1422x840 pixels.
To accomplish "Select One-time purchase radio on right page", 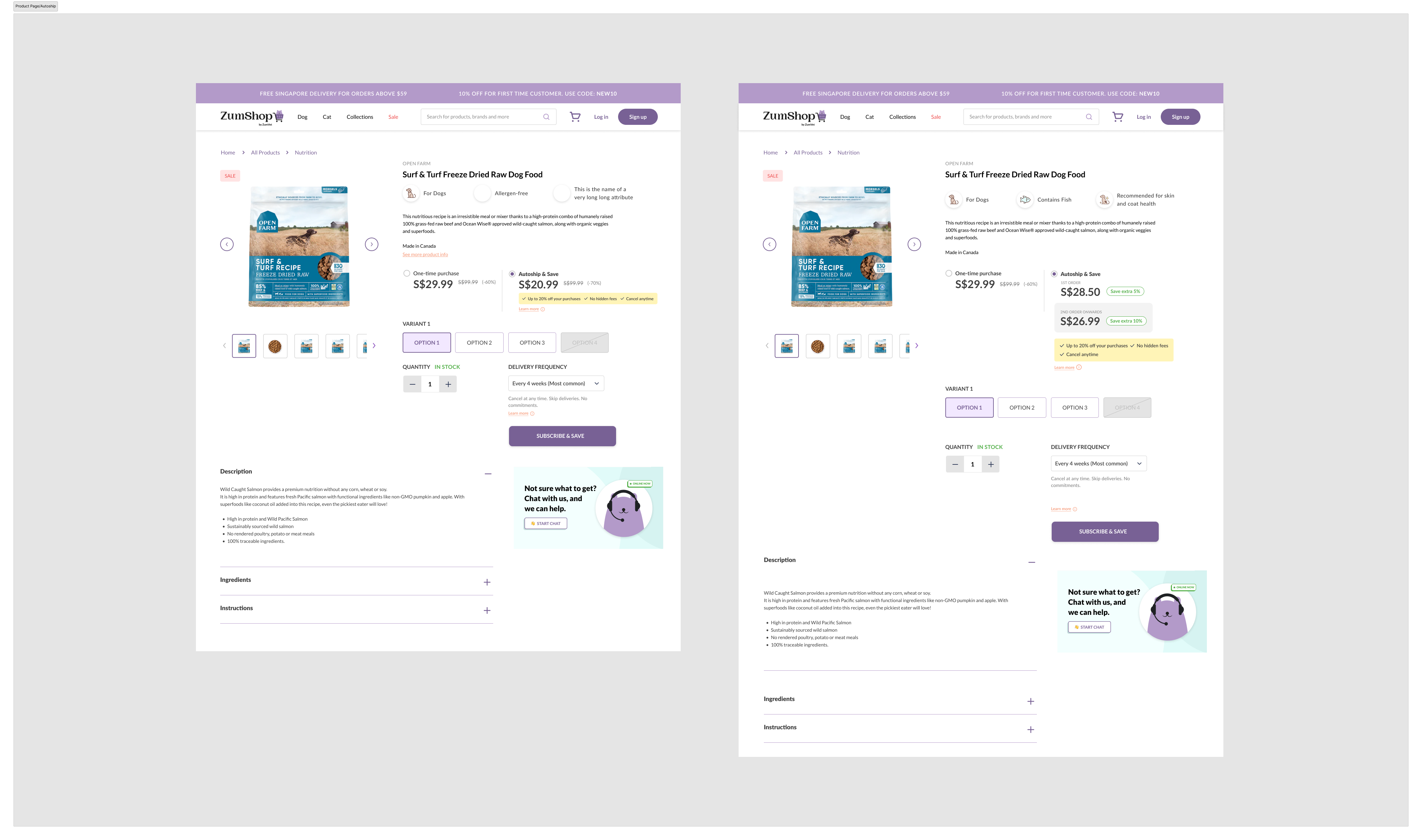I will pos(949,273).
